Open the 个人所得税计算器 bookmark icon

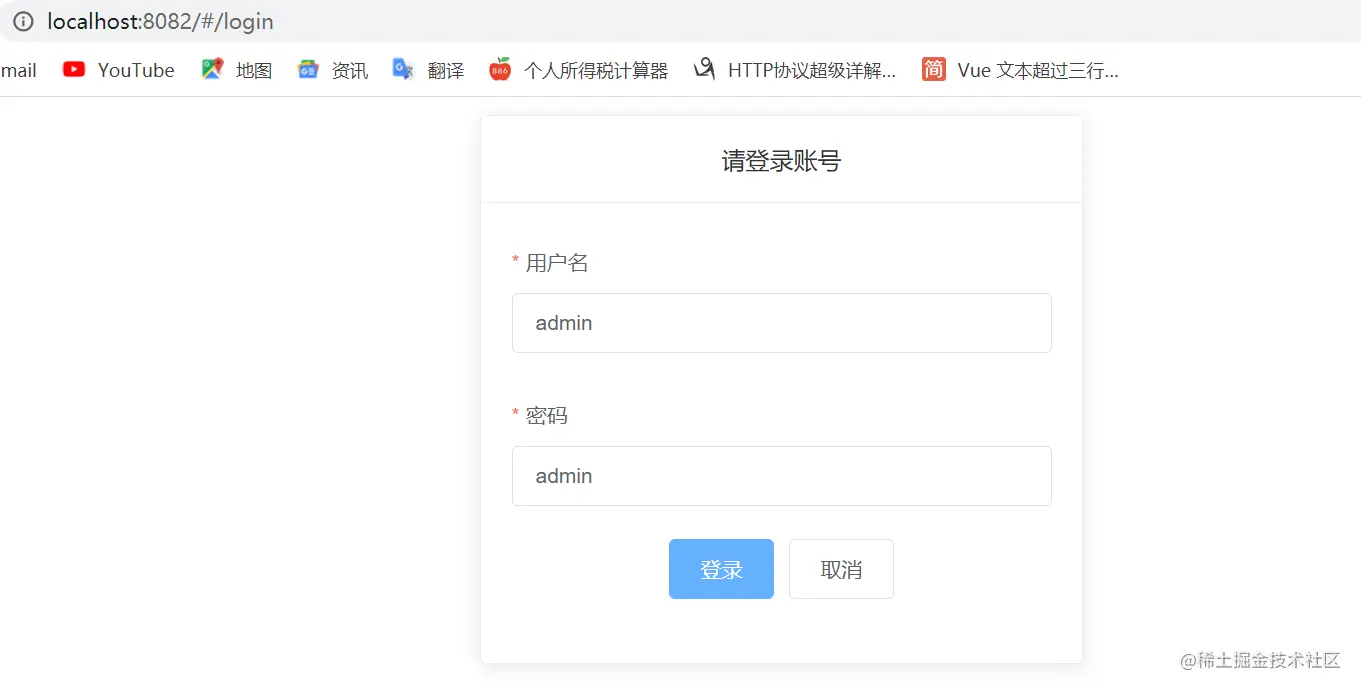[x=500, y=69]
